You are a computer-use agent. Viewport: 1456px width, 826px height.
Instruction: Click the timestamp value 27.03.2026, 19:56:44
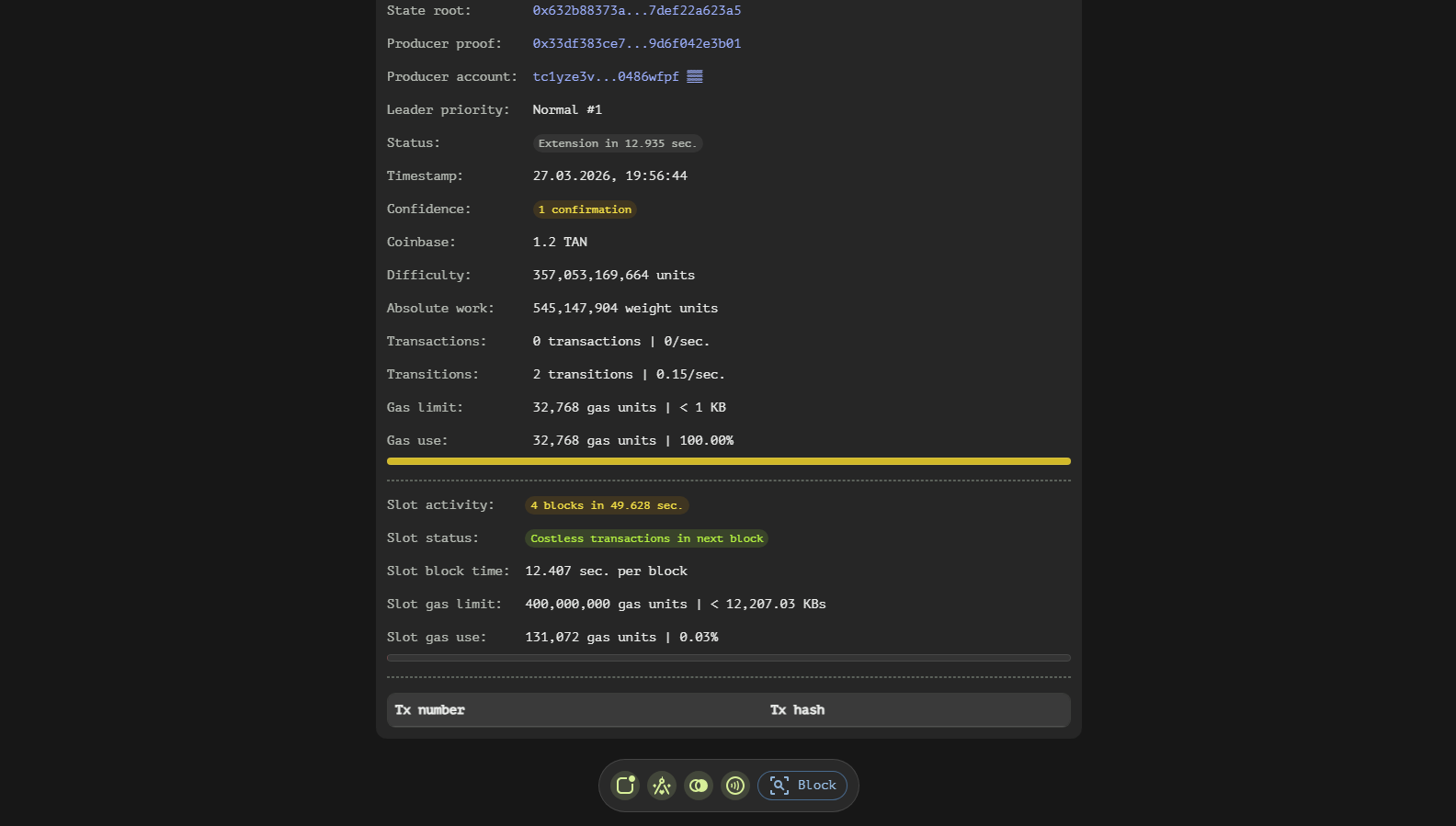(609, 176)
